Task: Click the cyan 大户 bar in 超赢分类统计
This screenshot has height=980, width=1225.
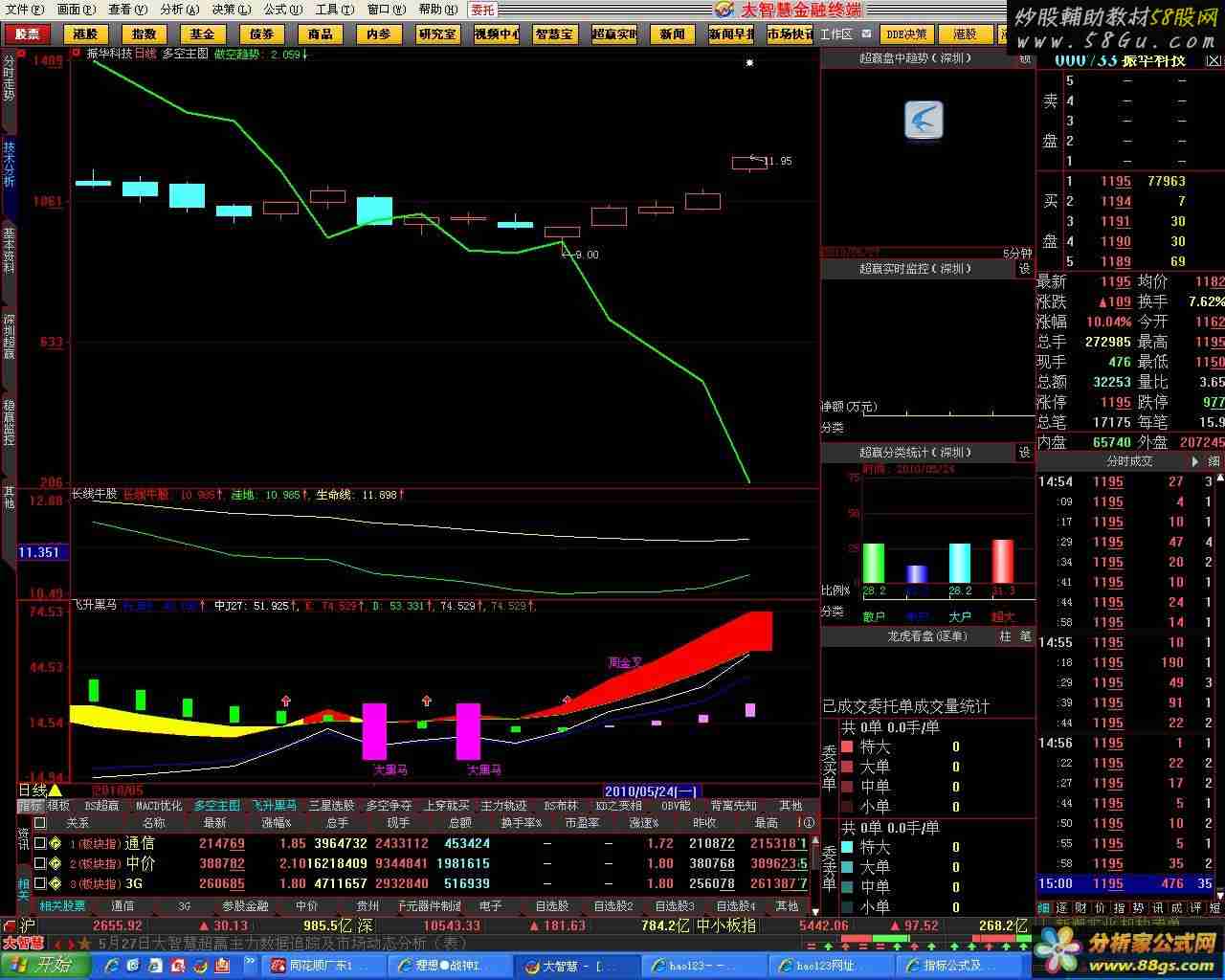Action: (959, 564)
